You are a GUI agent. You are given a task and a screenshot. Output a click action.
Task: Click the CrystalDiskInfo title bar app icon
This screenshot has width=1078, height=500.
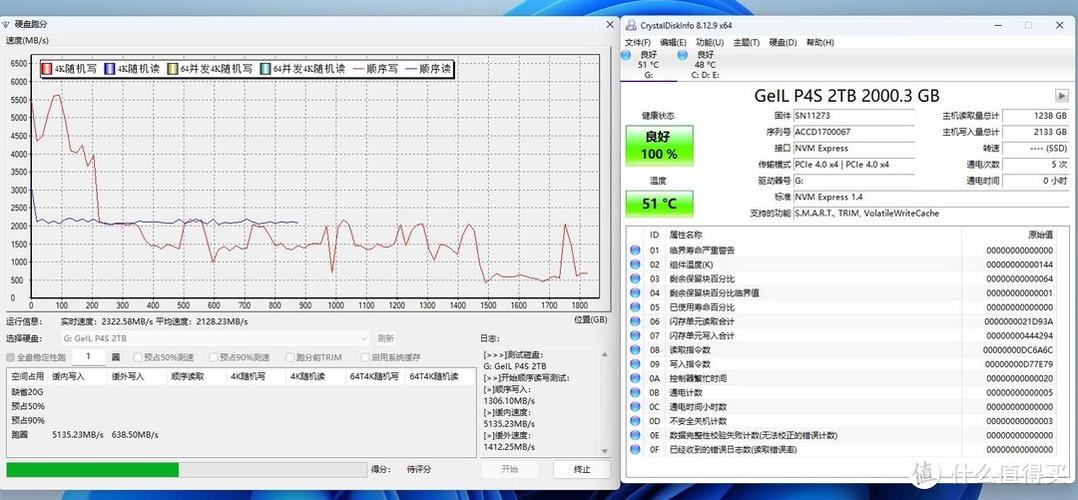(631, 25)
